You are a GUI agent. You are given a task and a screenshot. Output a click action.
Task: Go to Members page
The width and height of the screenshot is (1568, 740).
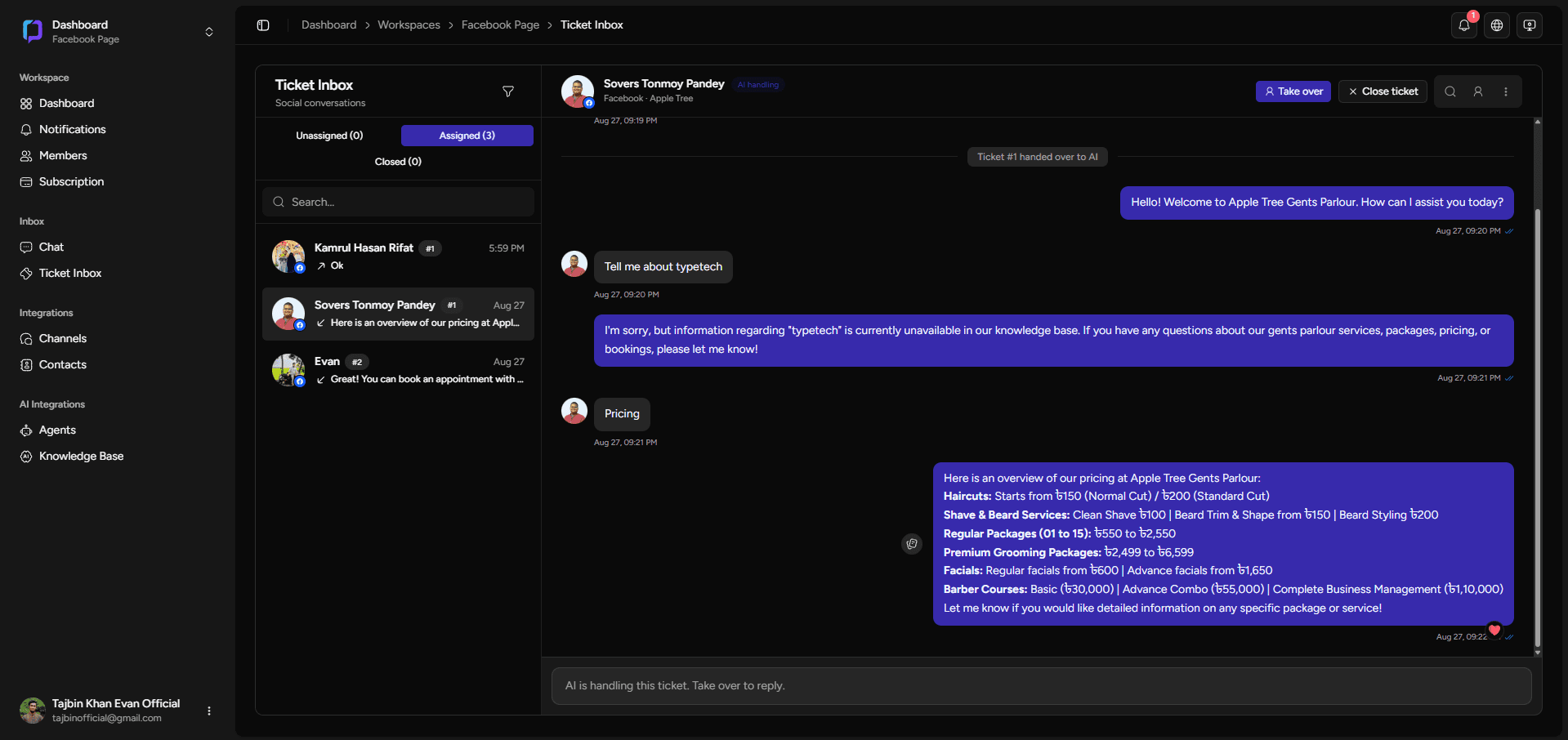click(x=62, y=156)
